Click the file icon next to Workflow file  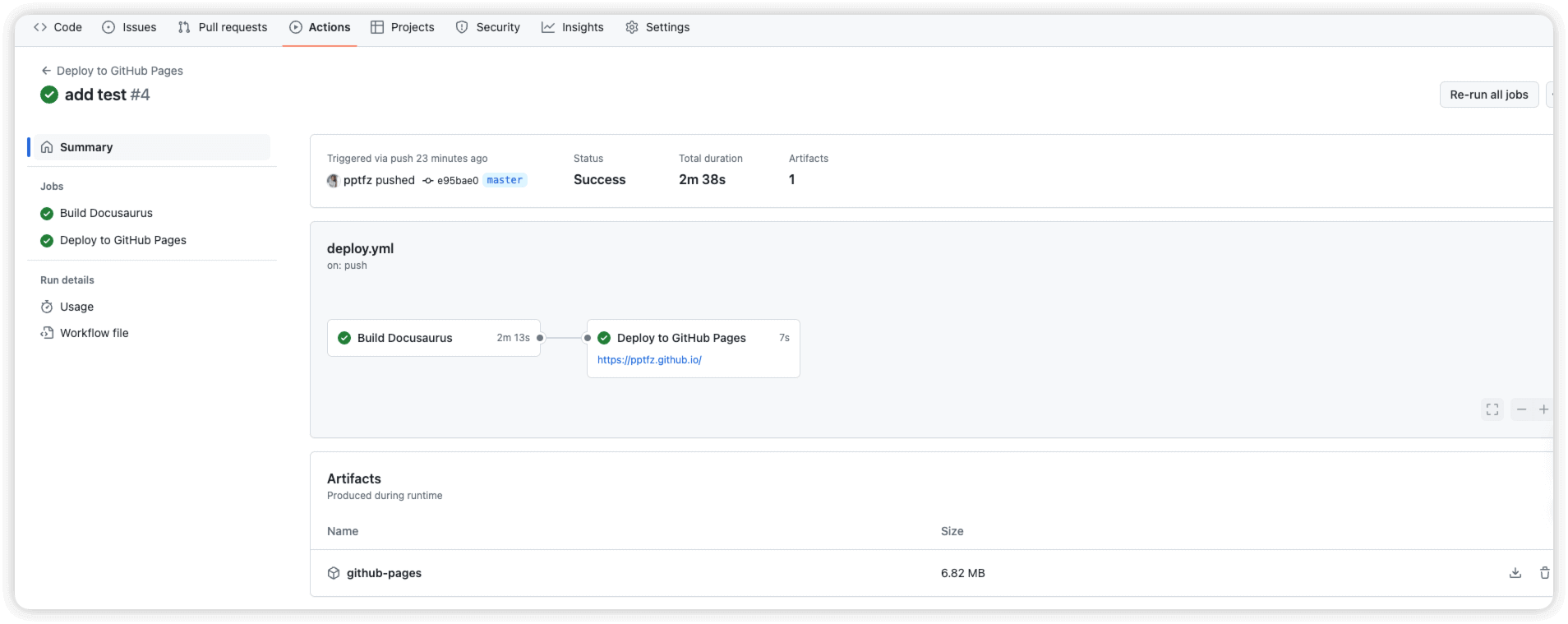(47, 333)
